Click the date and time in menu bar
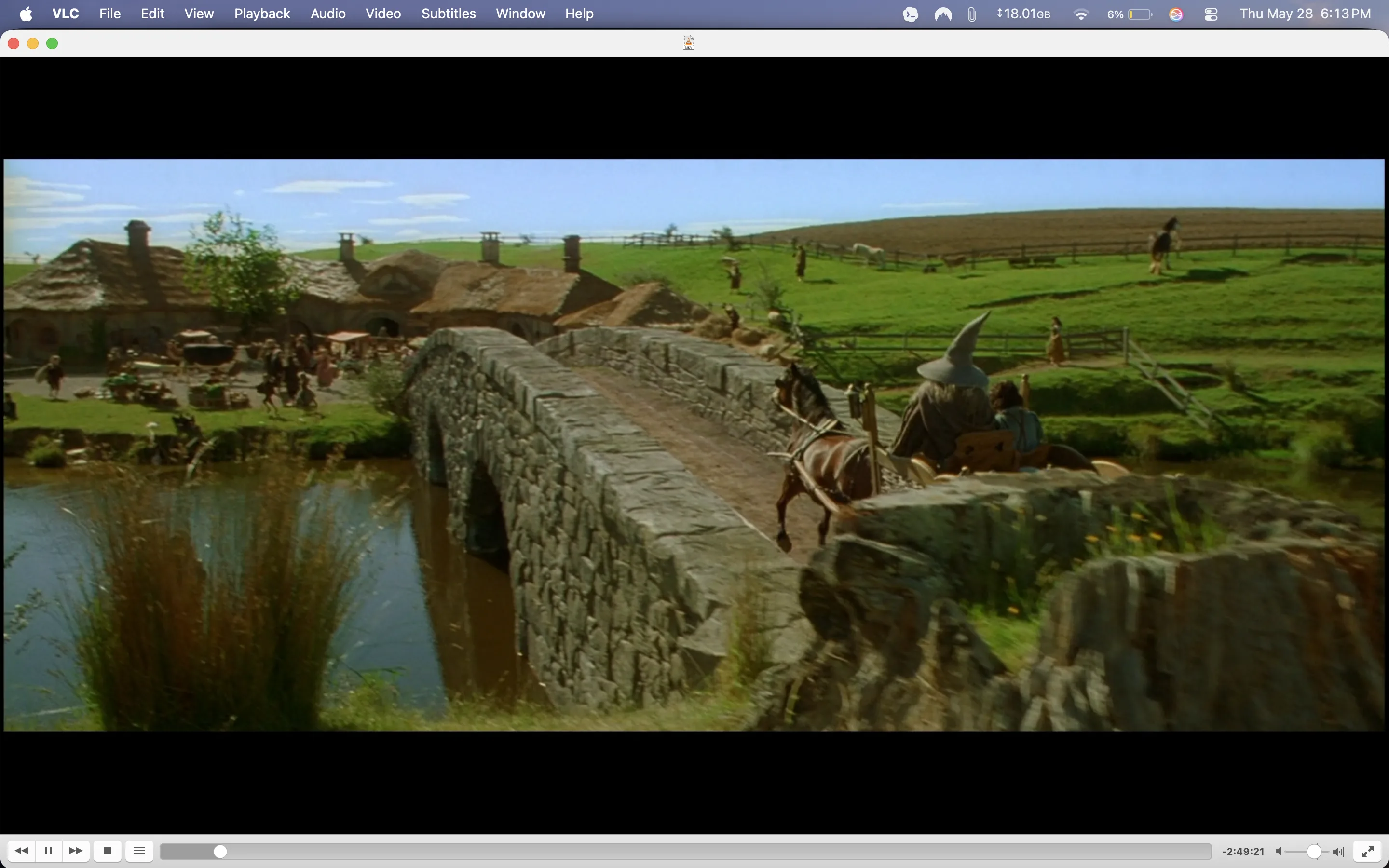The height and width of the screenshot is (868, 1389). [1305, 14]
